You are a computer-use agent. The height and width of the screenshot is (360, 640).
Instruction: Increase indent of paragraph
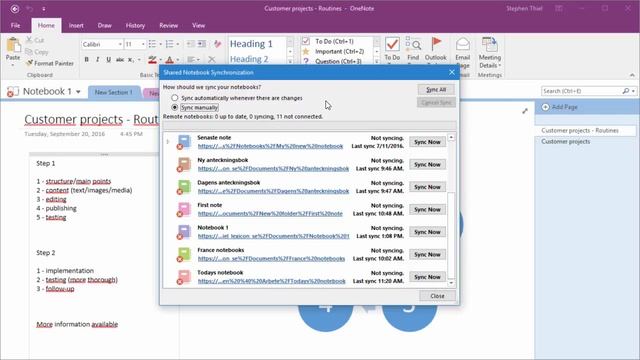pos(202,44)
